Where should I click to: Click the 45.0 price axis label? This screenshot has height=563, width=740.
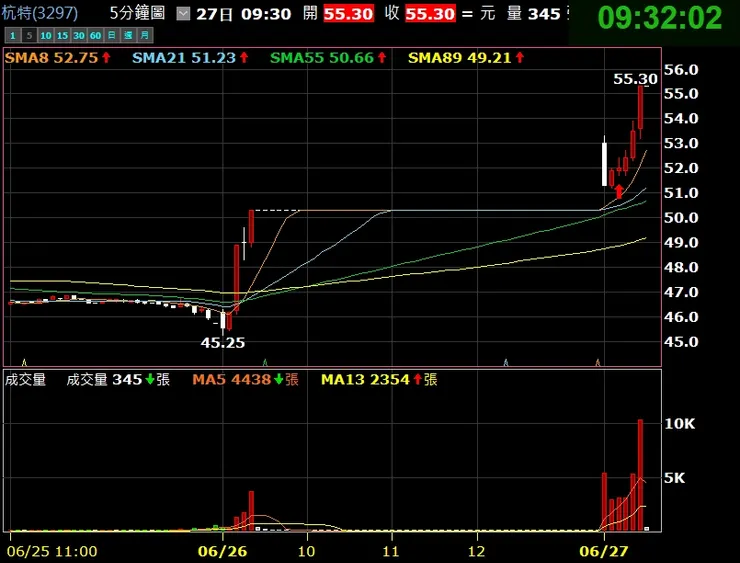(681, 342)
